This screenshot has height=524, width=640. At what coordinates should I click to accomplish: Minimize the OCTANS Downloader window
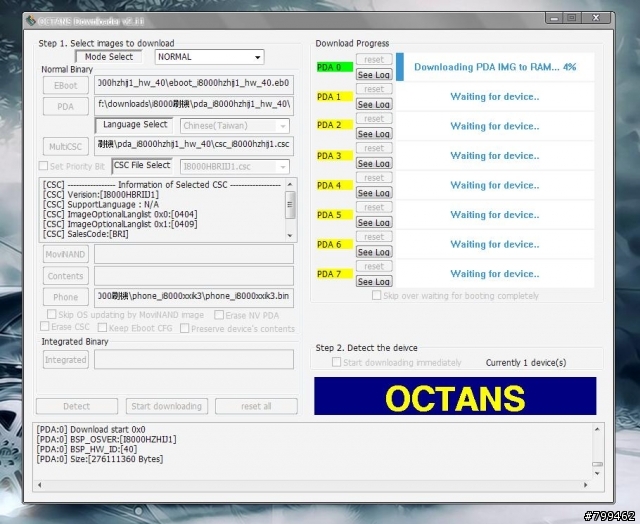click(554, 18)
